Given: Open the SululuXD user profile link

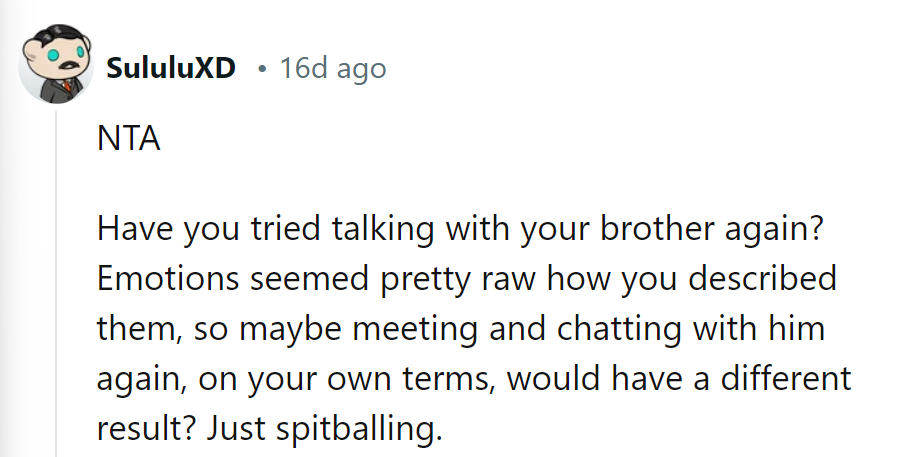Looking at the screenshot, I should pos(170,69).
